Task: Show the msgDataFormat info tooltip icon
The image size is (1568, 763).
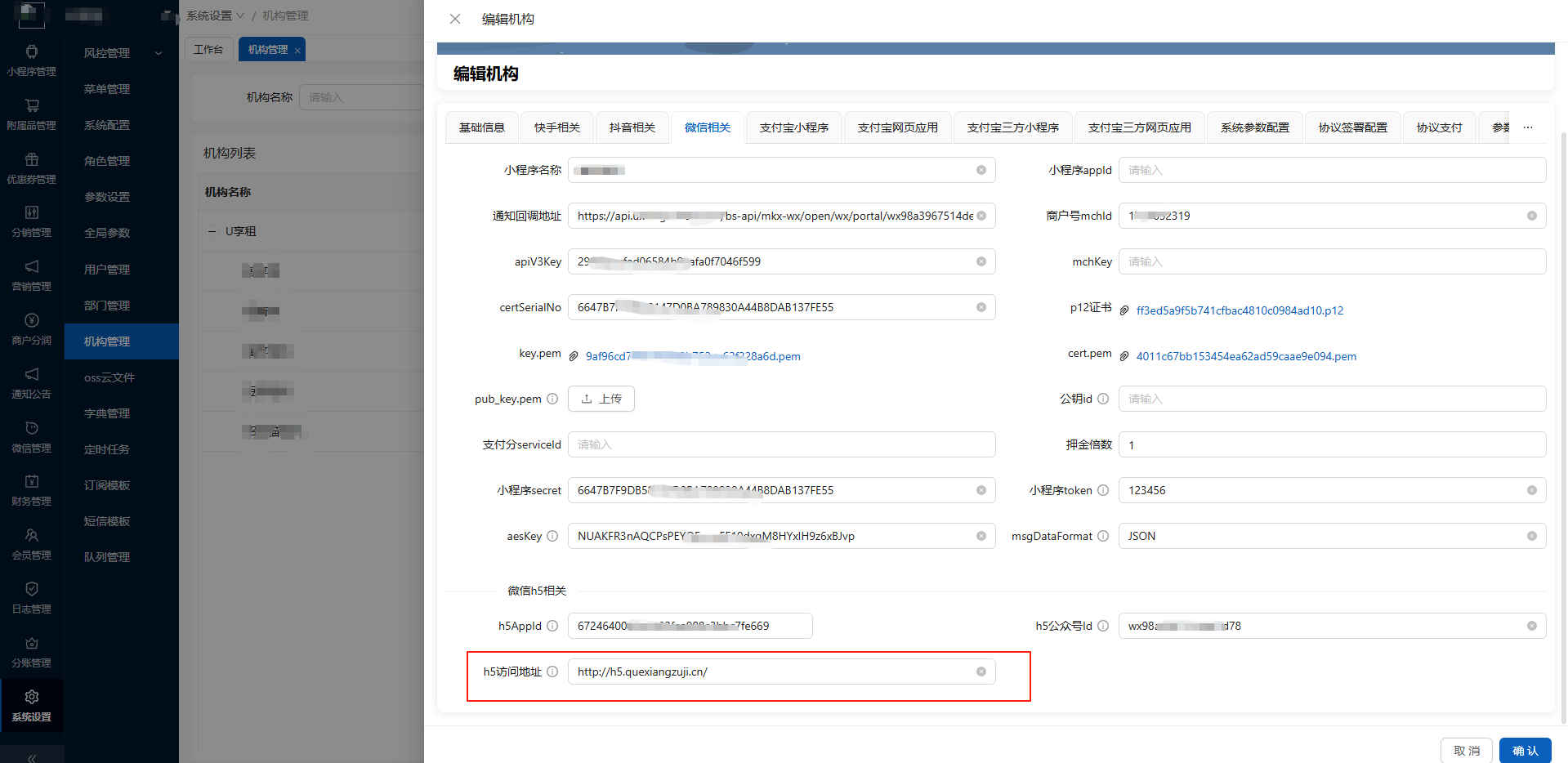Action: click(x=1103, y=536)
